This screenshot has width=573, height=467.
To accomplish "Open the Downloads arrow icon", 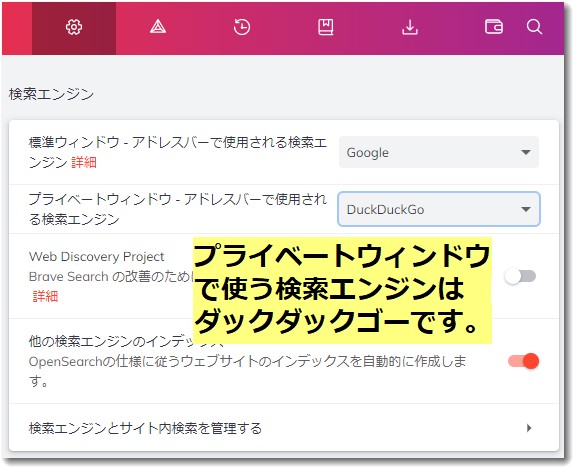I will (x=410, y=27).
